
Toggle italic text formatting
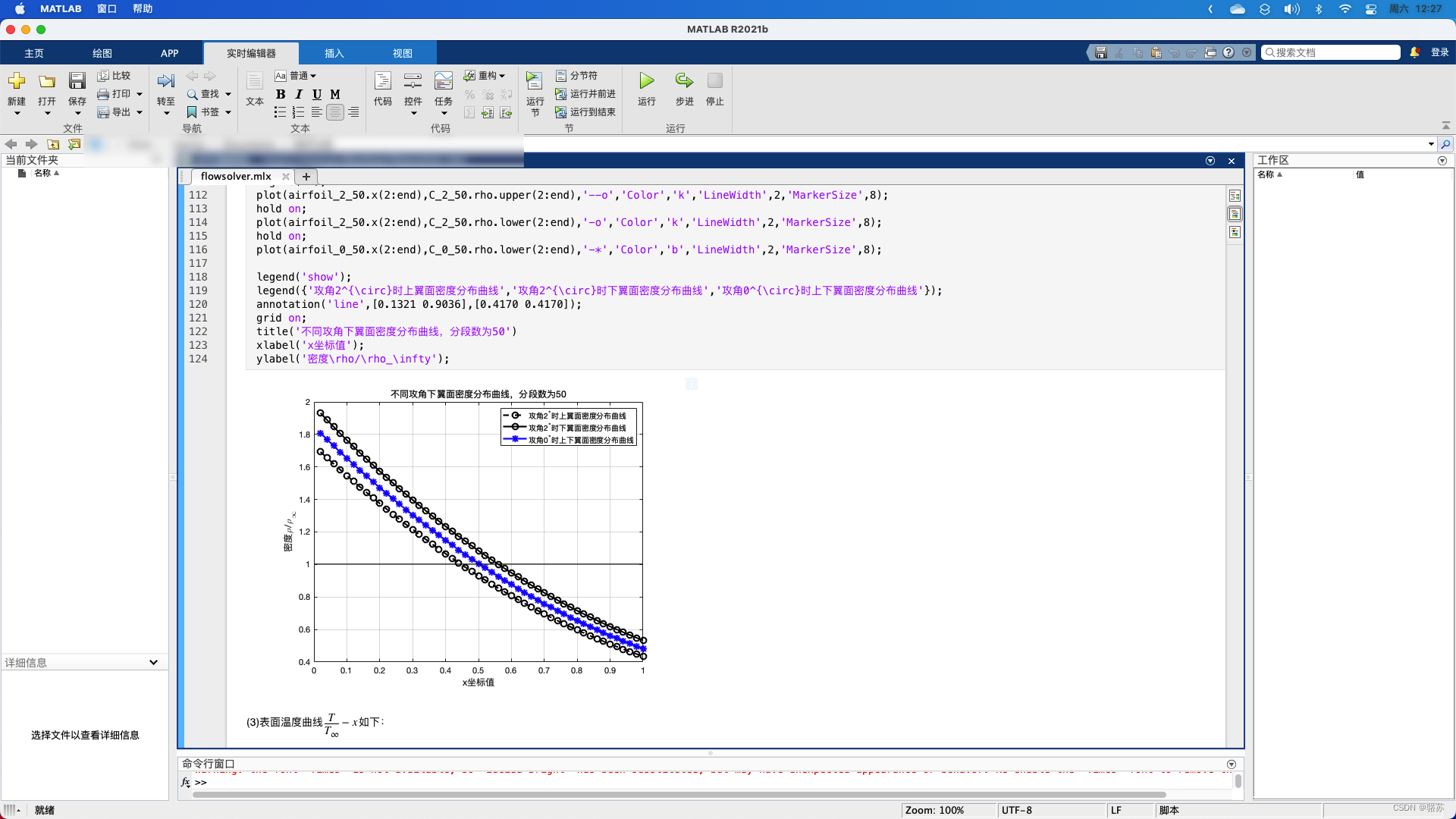click(299, 94)
